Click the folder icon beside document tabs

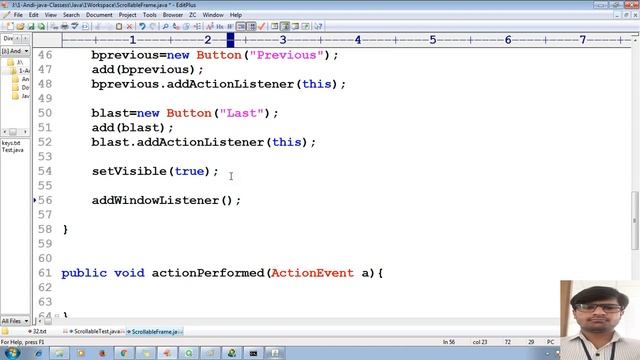(x=5, y=331)
